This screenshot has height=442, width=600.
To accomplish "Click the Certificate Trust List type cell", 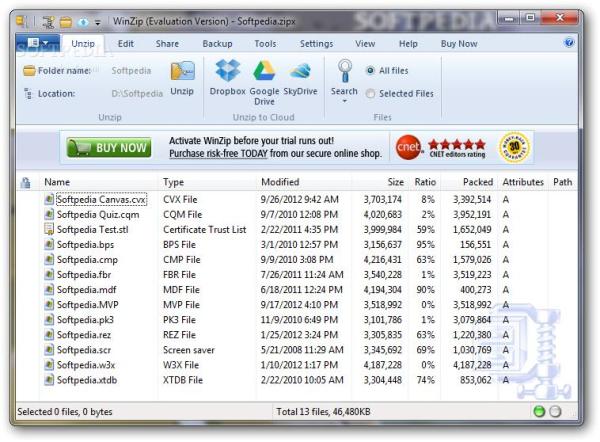I will pyautogui.click(x=205, y=230).
